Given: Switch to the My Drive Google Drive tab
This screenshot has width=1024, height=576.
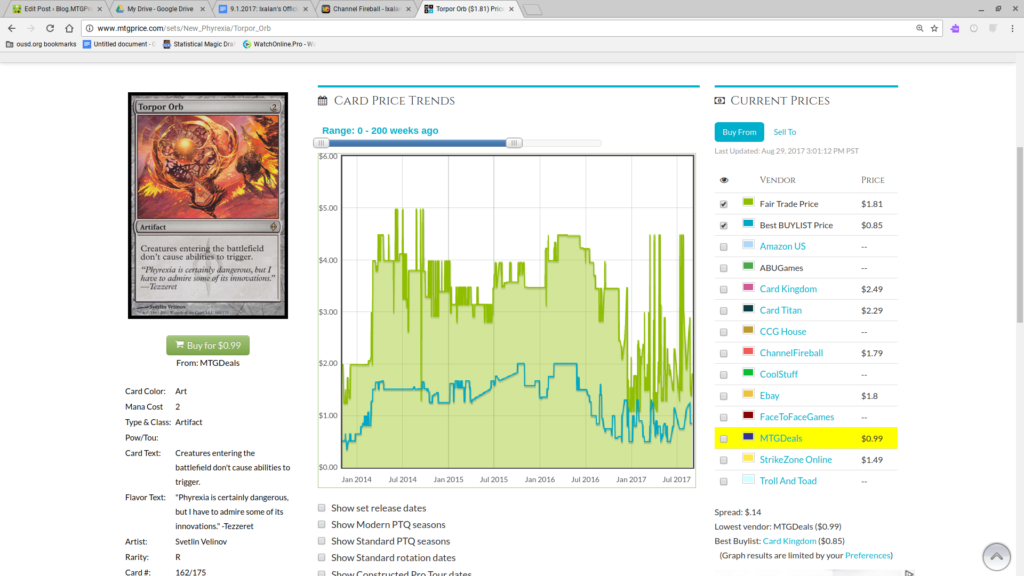Looking at the screenshot, I should point(159,9).
